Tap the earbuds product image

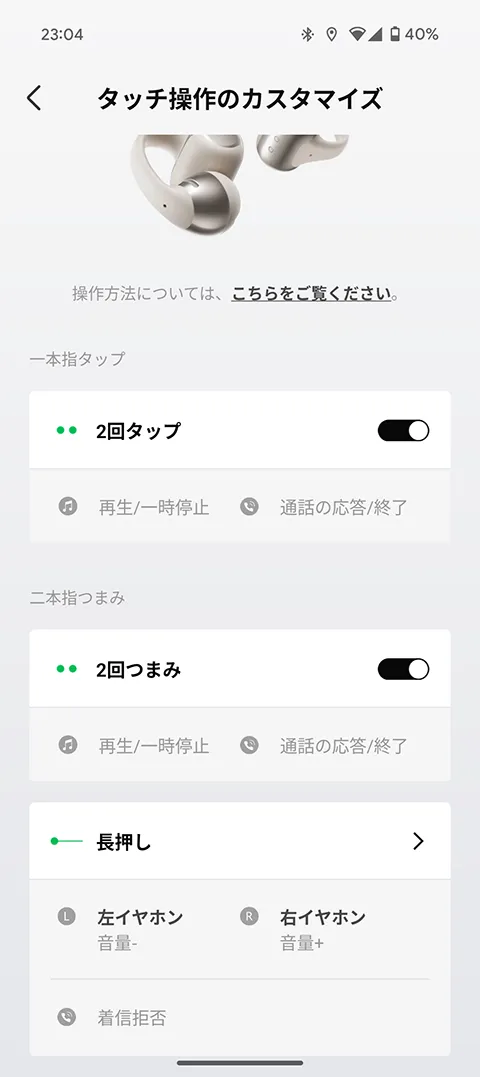(240, 184)
